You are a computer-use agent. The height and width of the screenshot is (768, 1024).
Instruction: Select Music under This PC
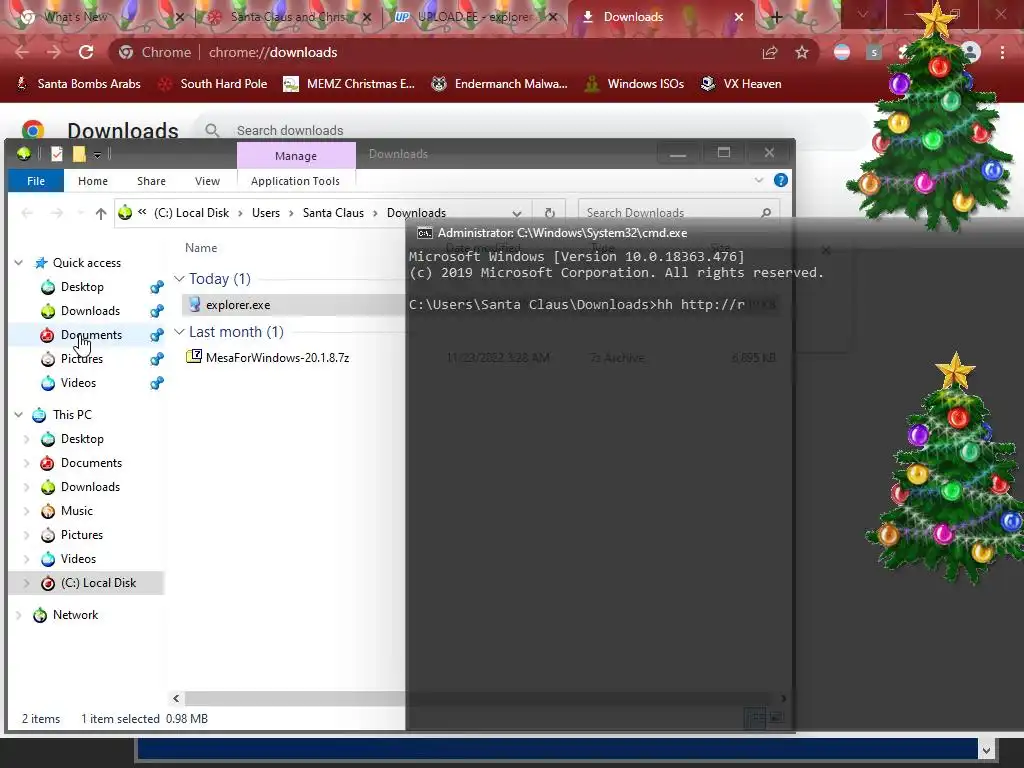[x=76, y=511]
